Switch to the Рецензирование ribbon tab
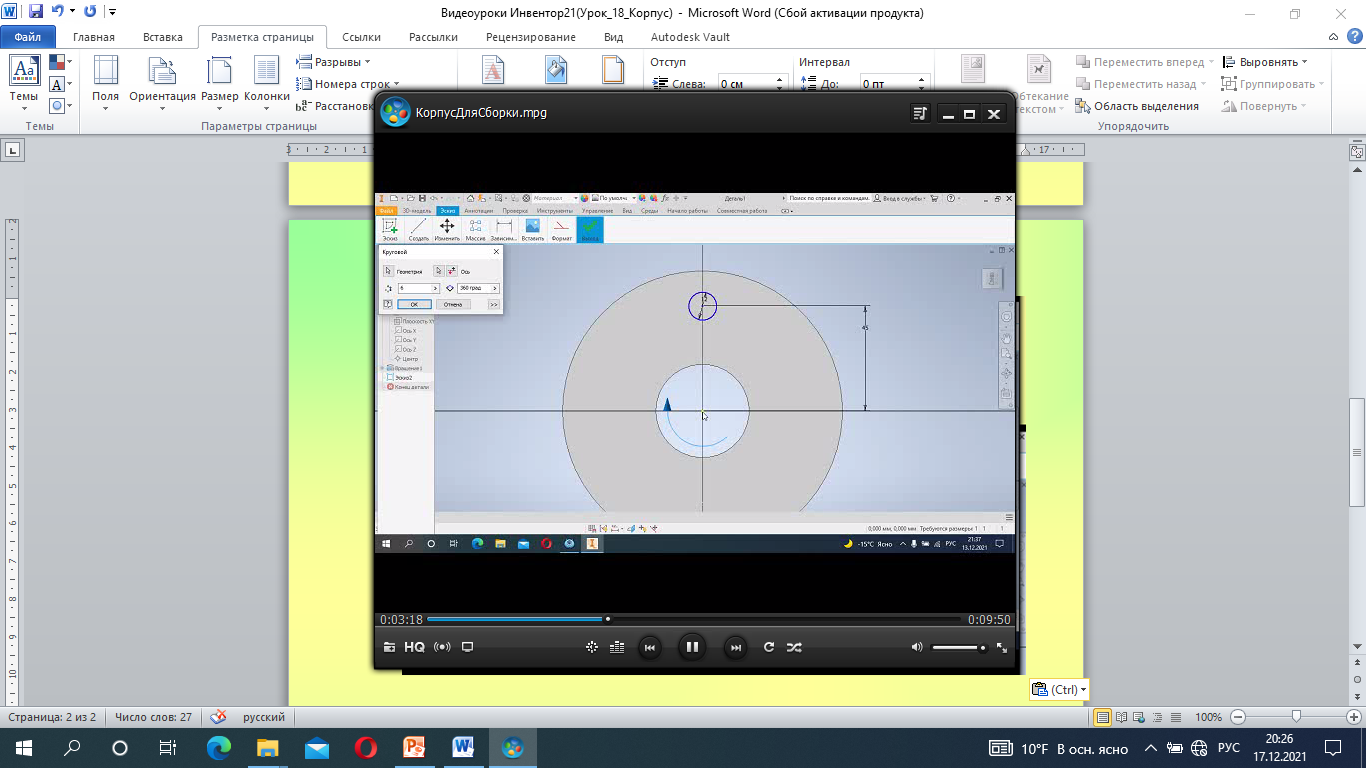This screenshot has width=1366, height=768. [x=531, y=37]
